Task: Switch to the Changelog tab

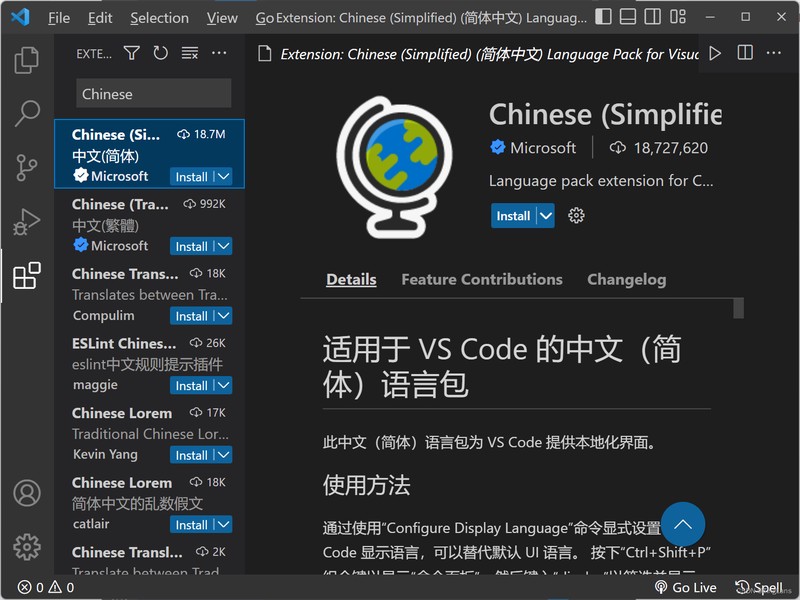Action: (x=627, y=280)
